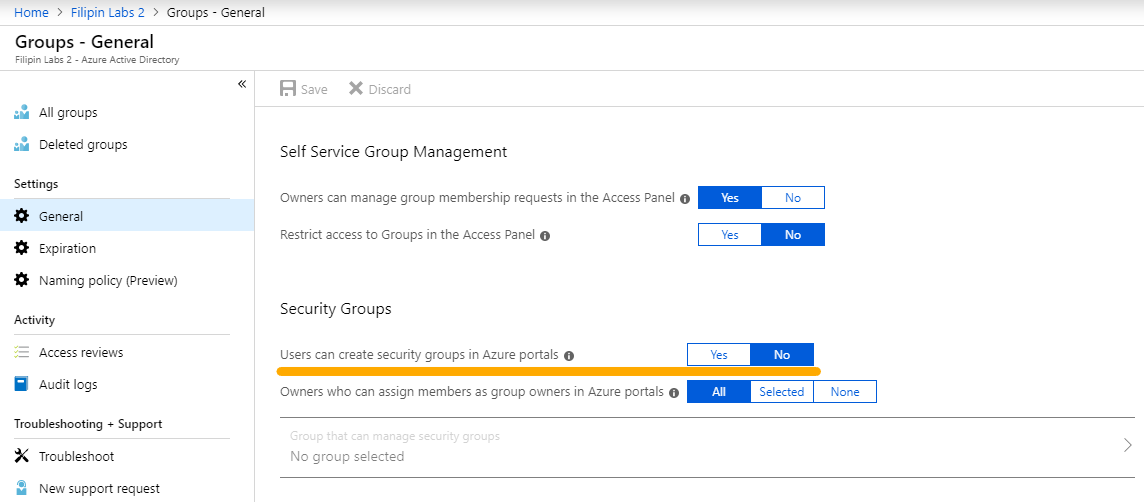The image size is (1144, 502).
Task: Click info icon next to Restrict access
Action: [x=545, y=236]
